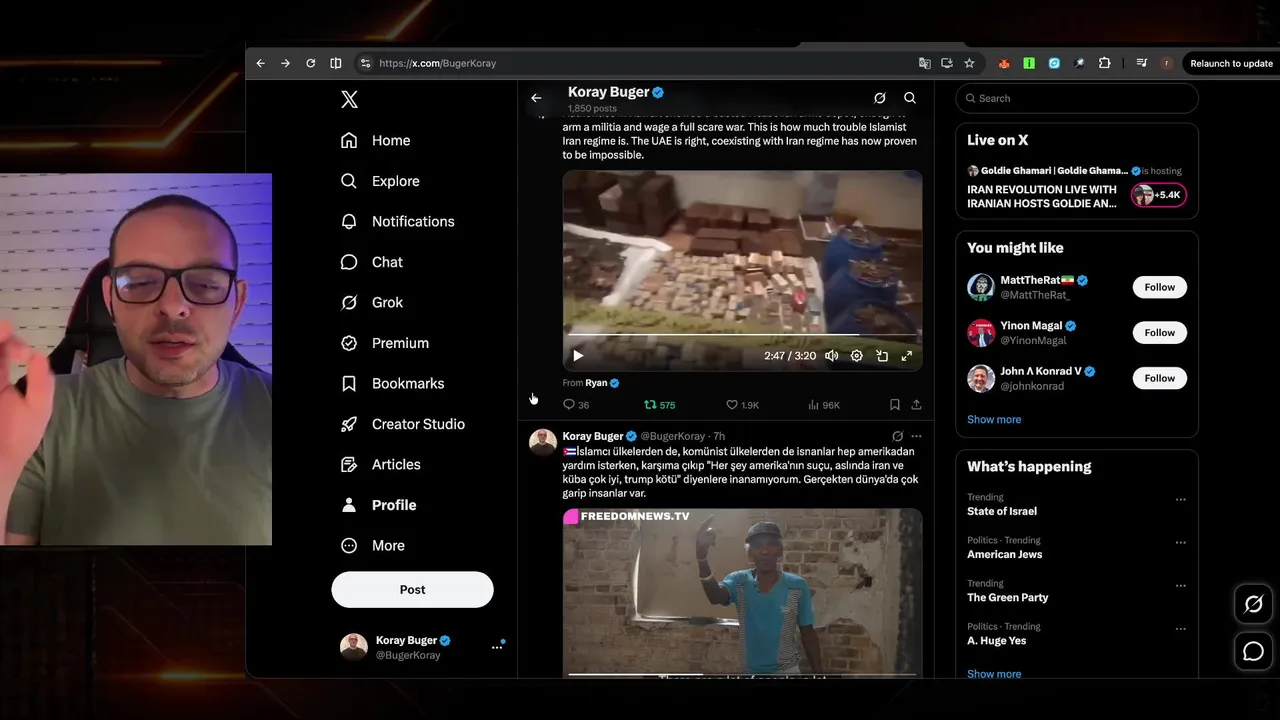Click @BugerKoray handle on second post

tap(673, 436)
